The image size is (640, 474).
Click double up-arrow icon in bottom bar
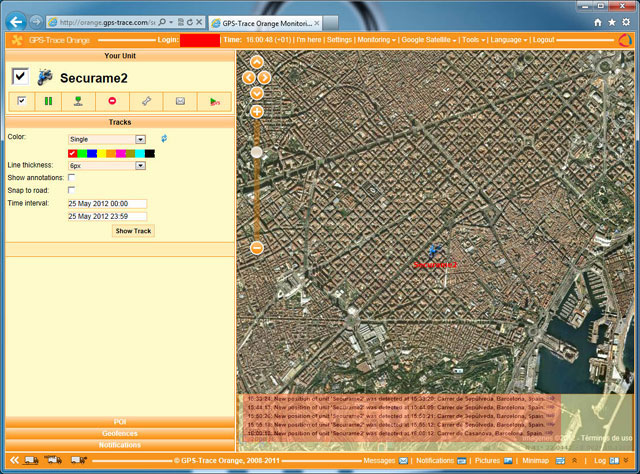(x=575, y=460)
